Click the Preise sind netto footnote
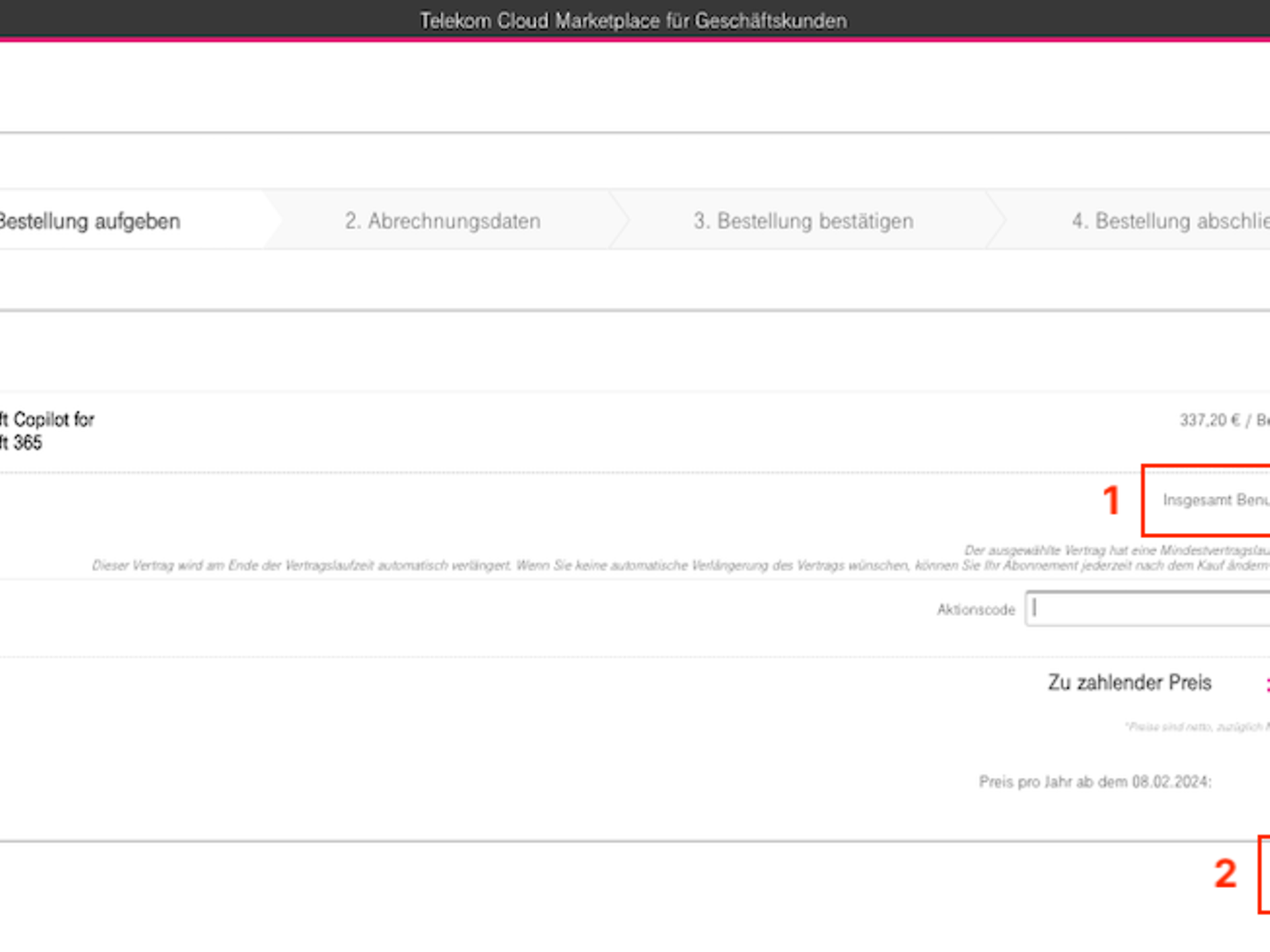The image size is (1270, 952). 1197,727
